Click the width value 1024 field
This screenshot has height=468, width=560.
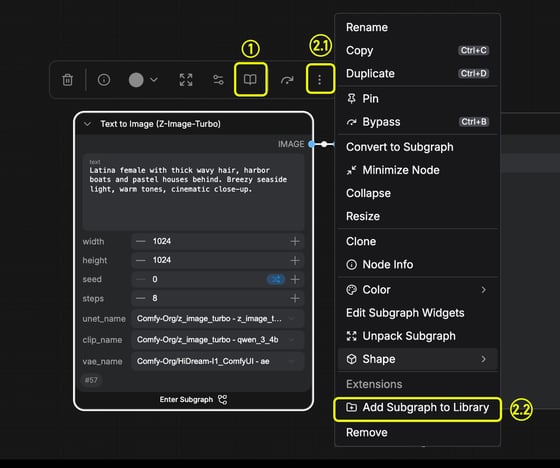coord(218,241)
